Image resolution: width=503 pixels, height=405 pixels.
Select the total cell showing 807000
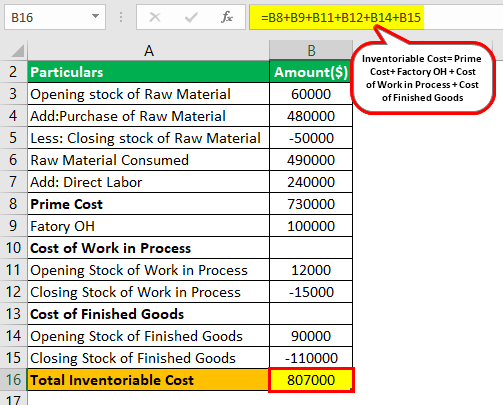coord(311,380)
